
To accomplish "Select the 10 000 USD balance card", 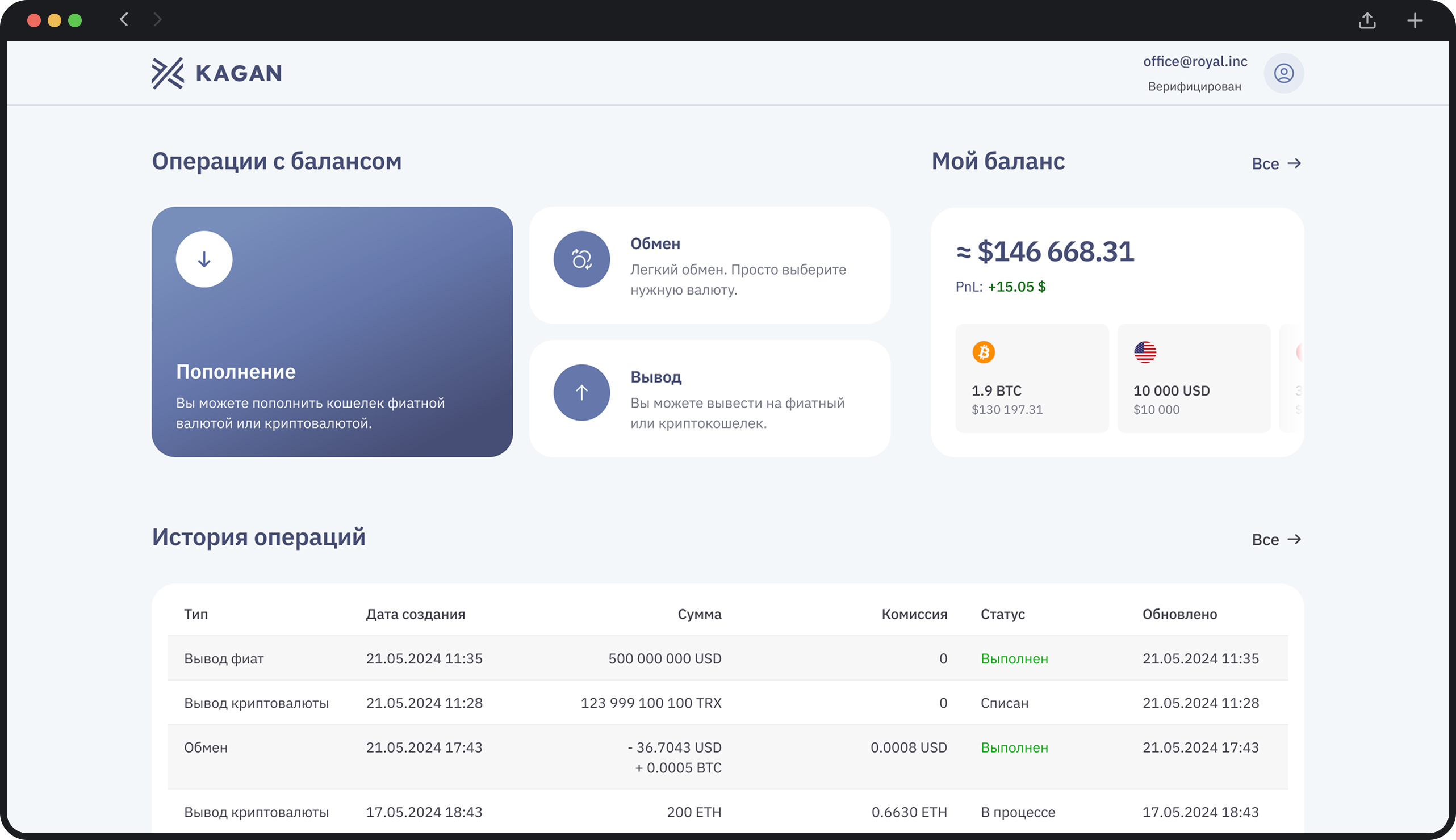I will click(1194, 379).
